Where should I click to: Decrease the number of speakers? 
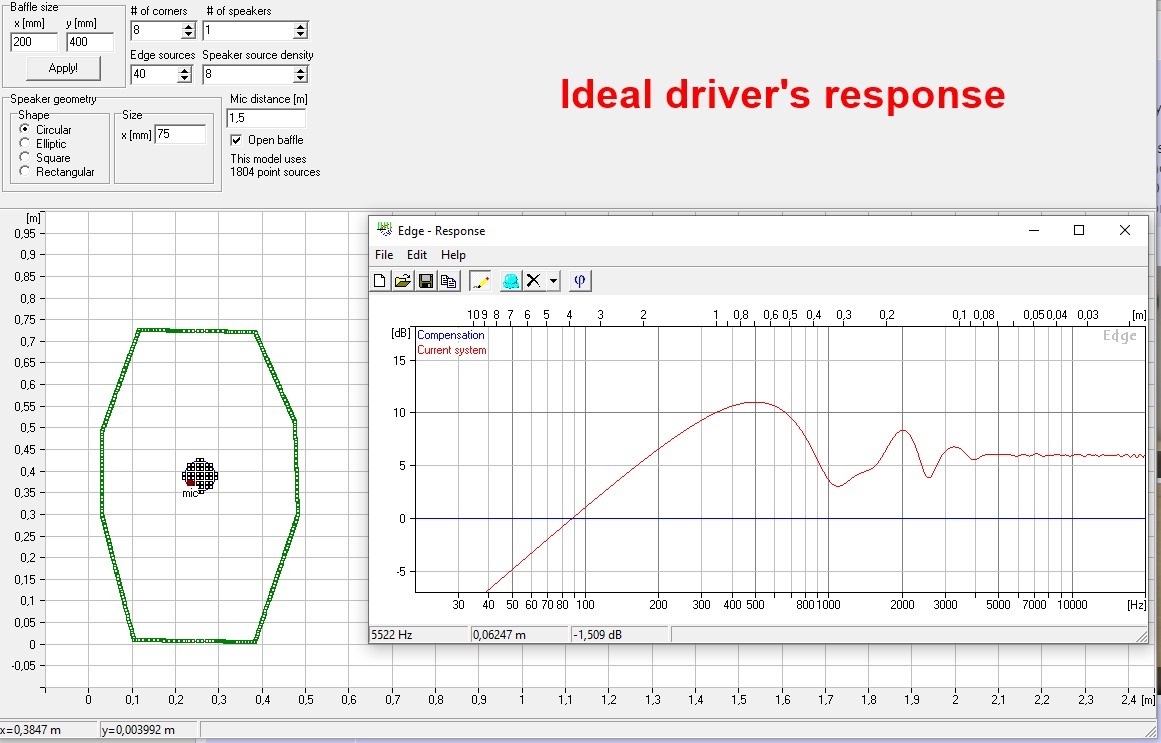[x=300, y=34]
